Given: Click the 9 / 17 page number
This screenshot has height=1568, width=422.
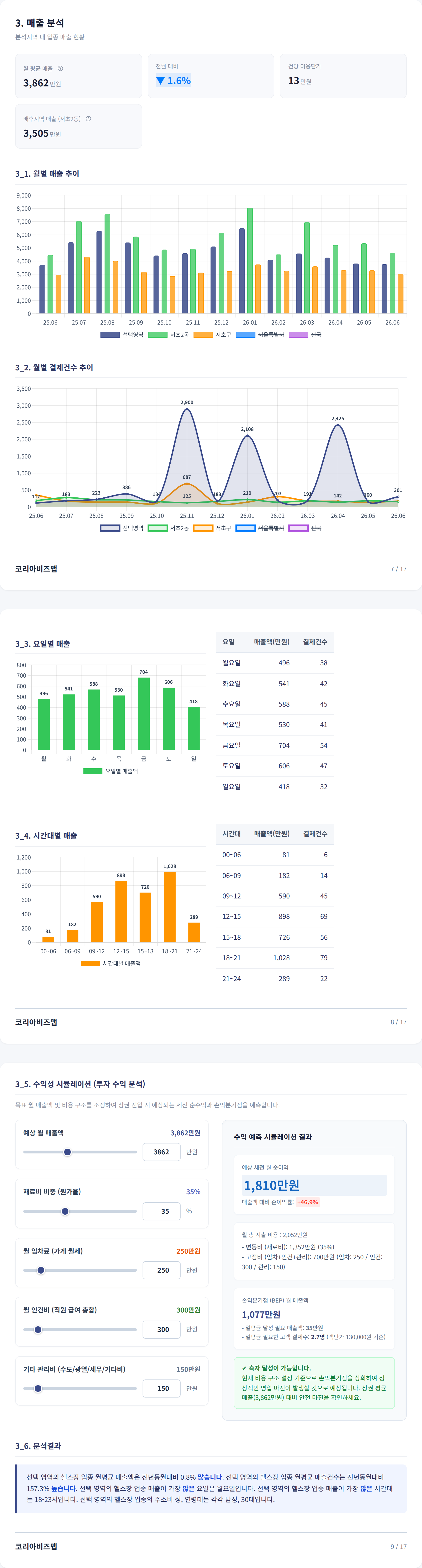Looking at the screenshot, I should [x=399, y=1547].
